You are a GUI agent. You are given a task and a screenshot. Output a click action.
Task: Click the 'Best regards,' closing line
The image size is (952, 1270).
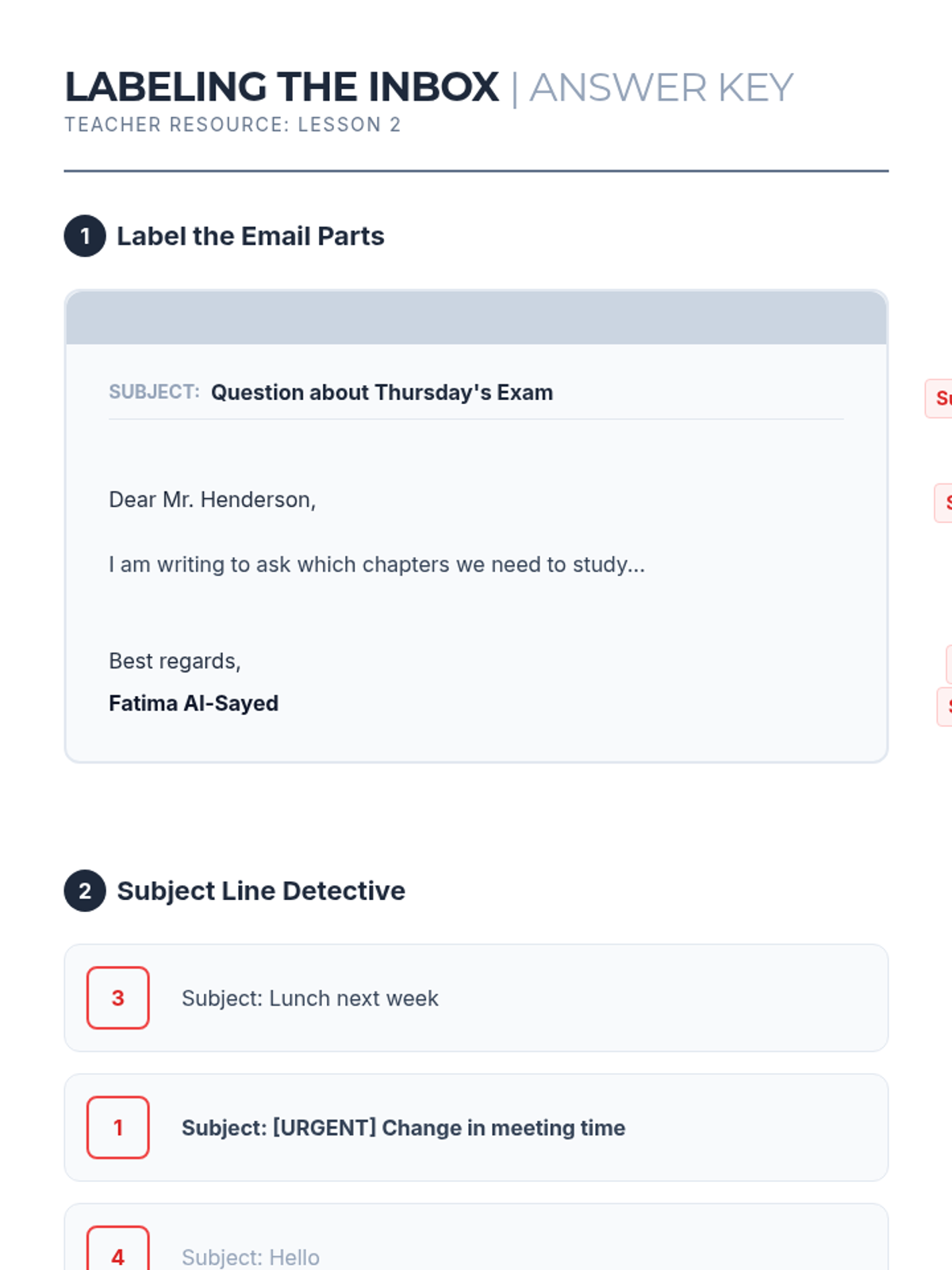[x=175, y=661]
